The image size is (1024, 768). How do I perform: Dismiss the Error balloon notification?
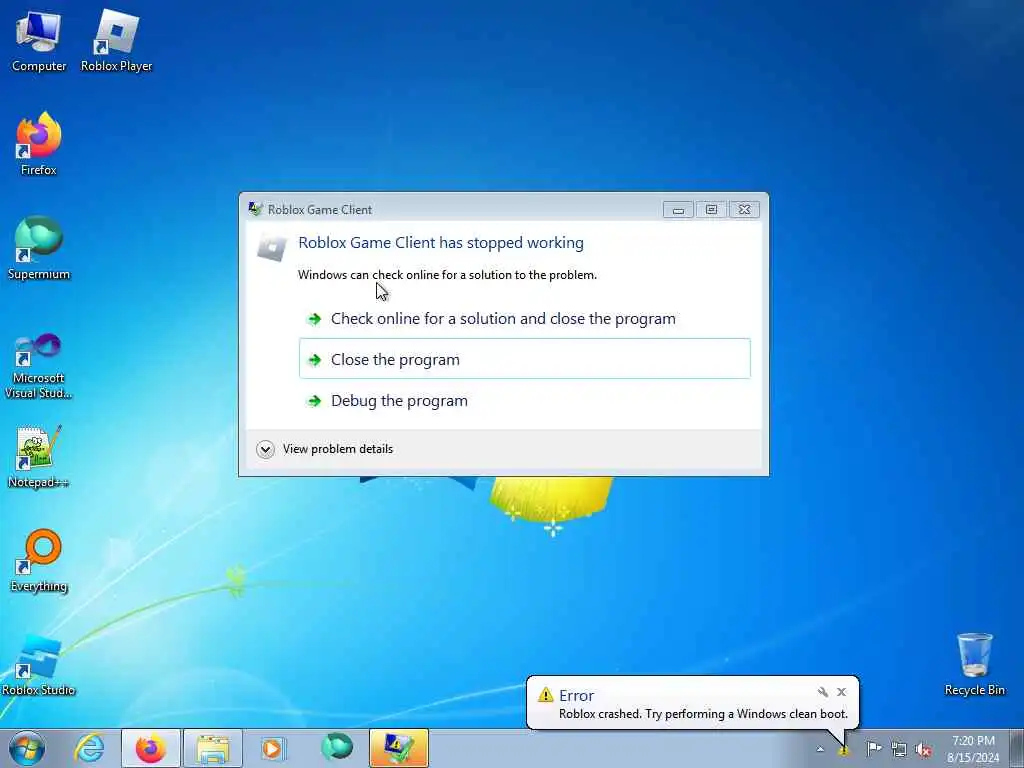[x=841, y=692]
